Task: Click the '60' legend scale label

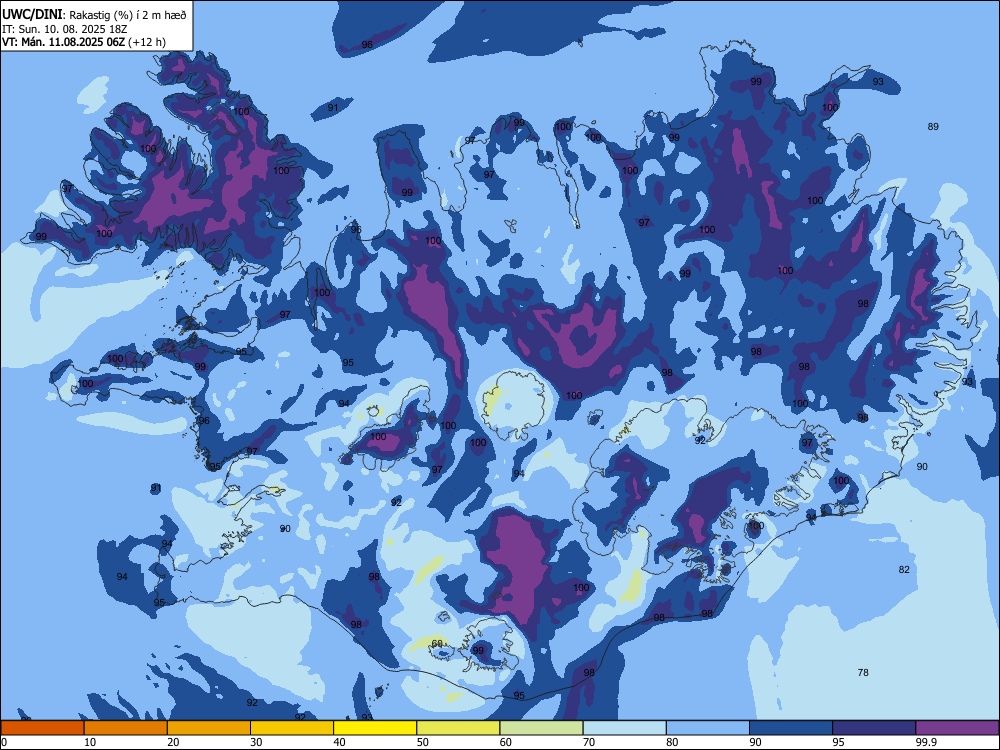Action: tap(506, 742)
